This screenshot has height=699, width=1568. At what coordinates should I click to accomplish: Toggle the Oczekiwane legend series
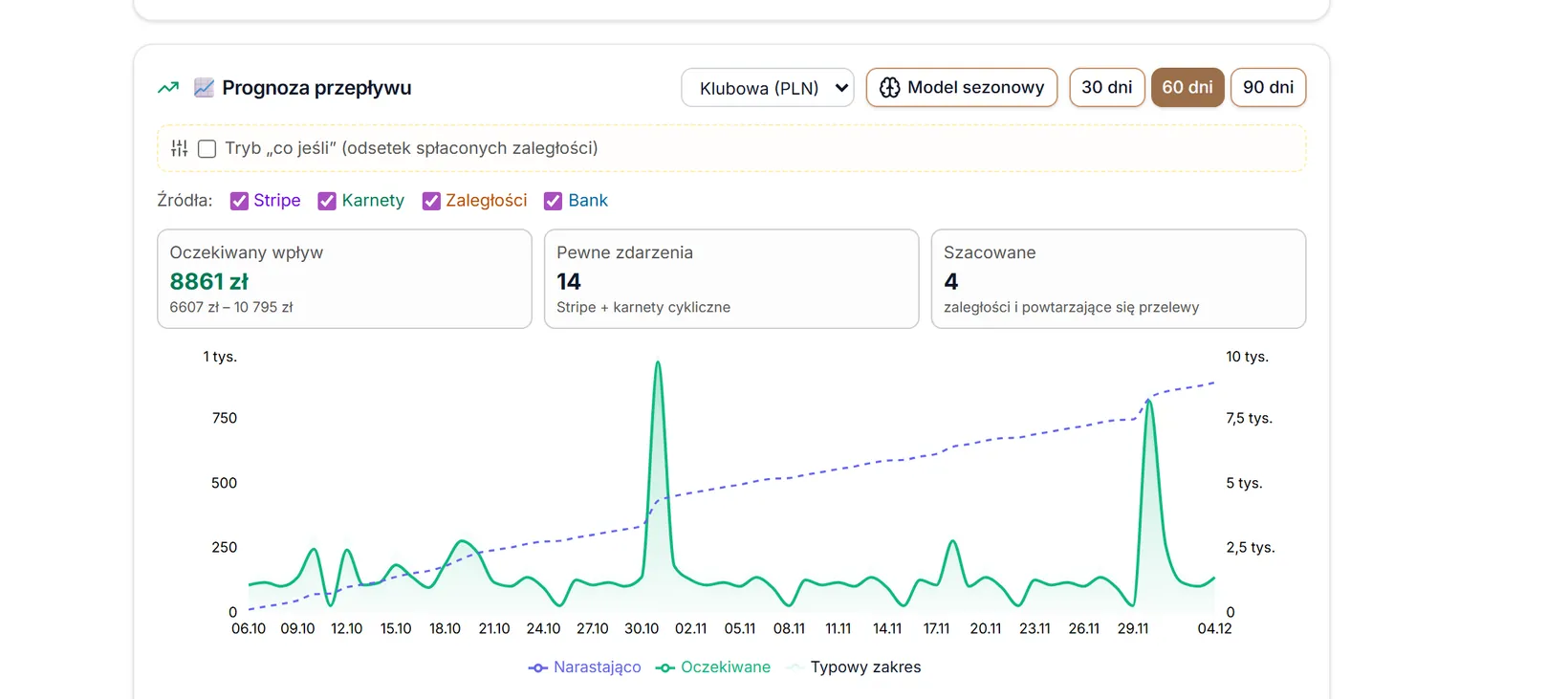(712, 667)
